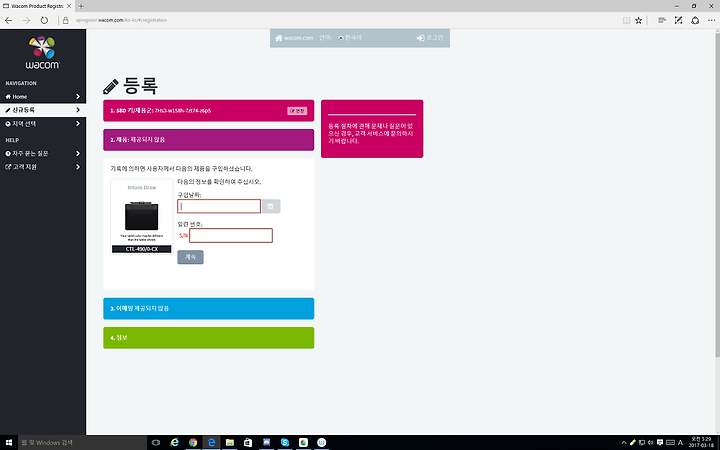This screenshot has height=450, width=720.
Task: Click the Microsoft Edge taskbar icon
Action: point(211,443)
